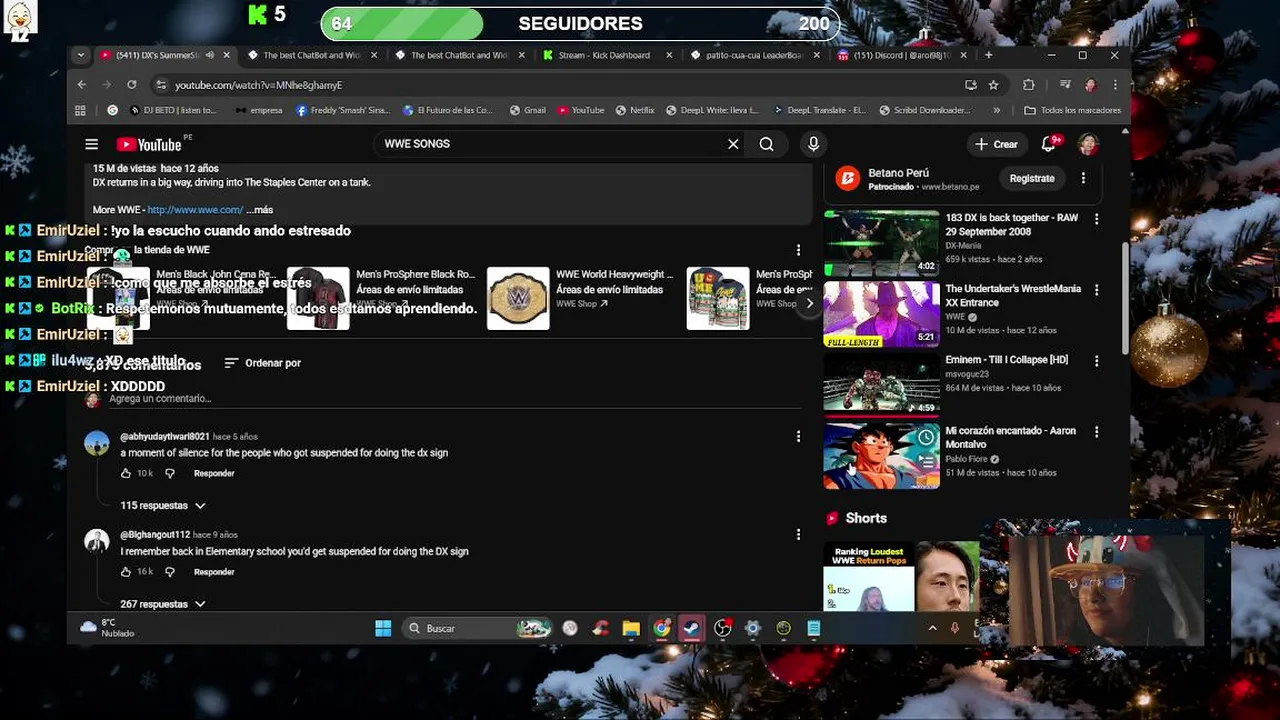The height and width of the screenshot is (720, 1280).
Task: Open the Windows Start menu
Action: (x=383, y=628)
